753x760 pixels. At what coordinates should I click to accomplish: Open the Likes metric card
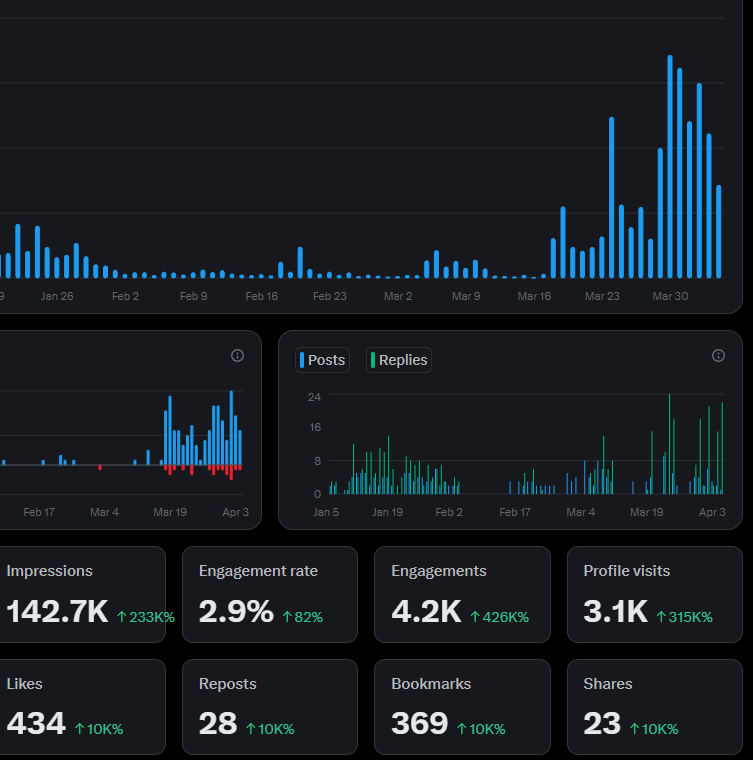[x=82, y=707]
